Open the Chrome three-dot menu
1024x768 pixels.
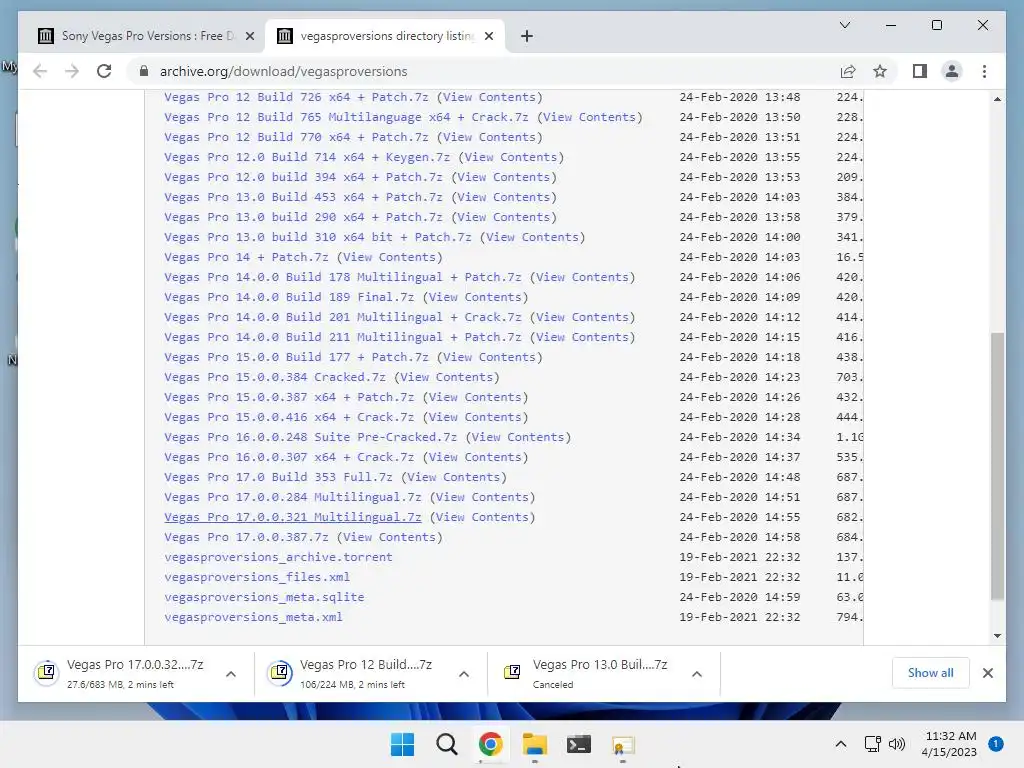click(x=984, y=71)
